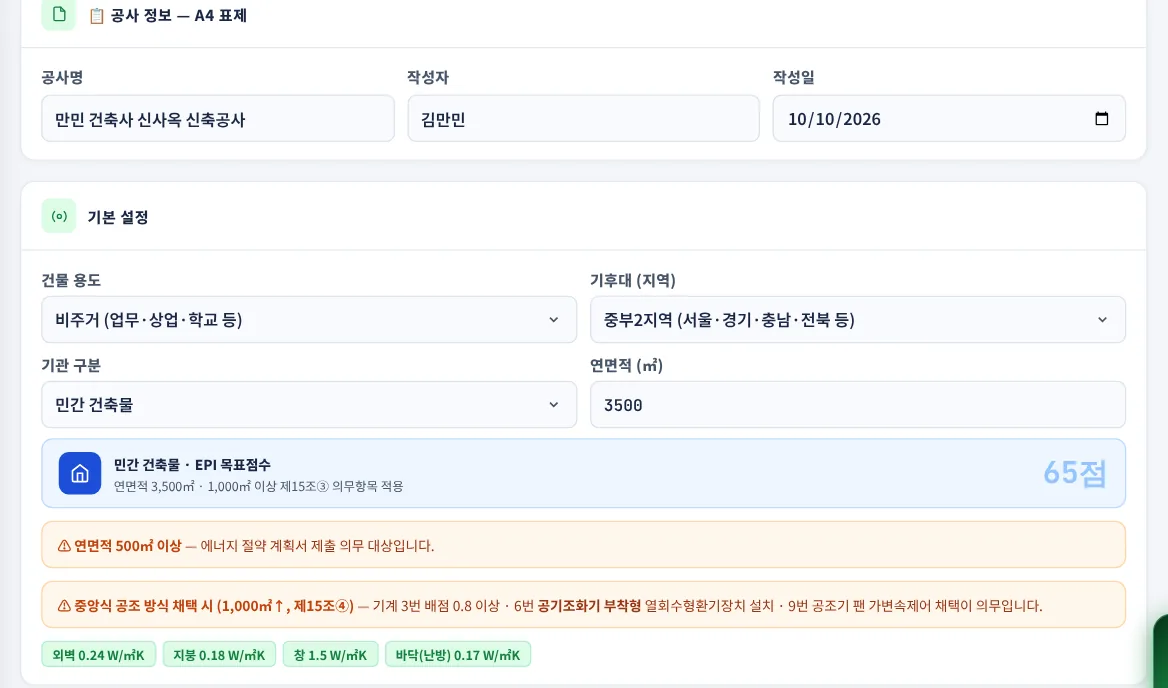Click warning icon in 연면적 500㎡ 이상 notice
Image resolution: width=1168 pixels, height=688 pixels.
64,546
